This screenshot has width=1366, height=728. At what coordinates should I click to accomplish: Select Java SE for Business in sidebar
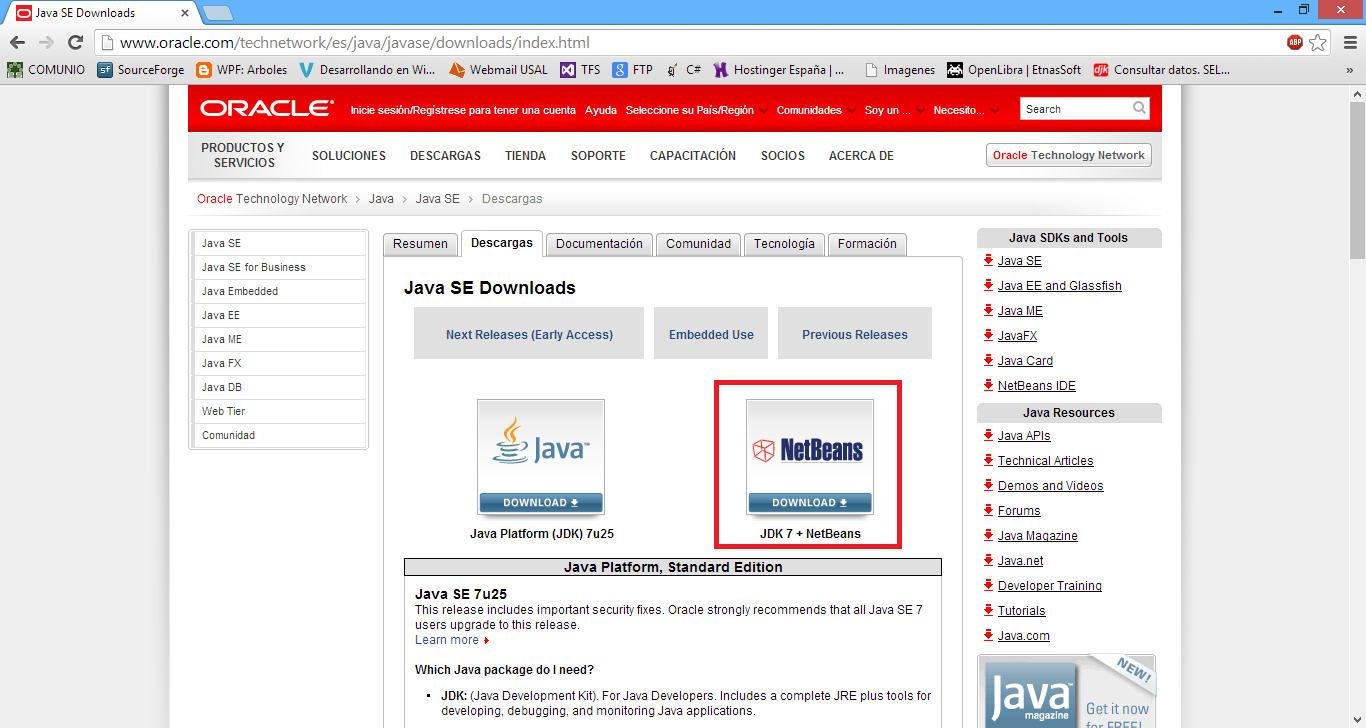(280, 267)
